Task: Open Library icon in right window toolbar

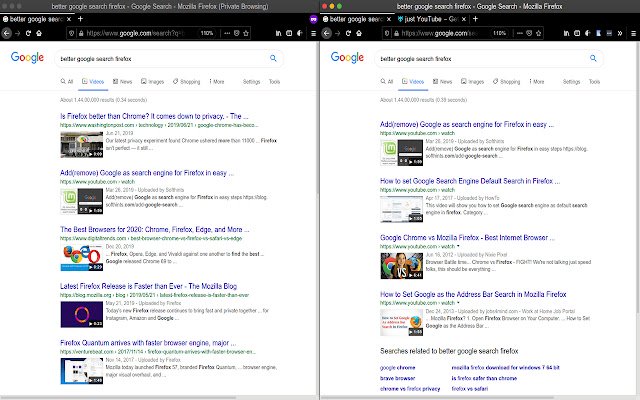Action: (x=567, y=33)
